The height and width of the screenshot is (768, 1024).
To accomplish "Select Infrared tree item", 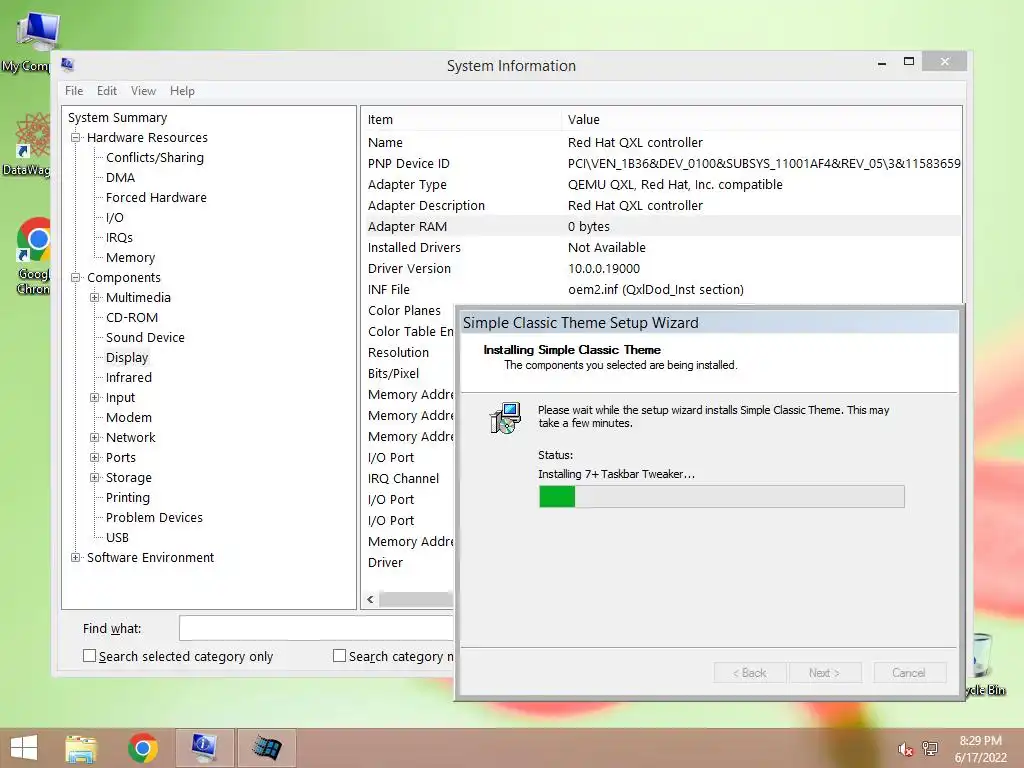I will coord(129,377).
